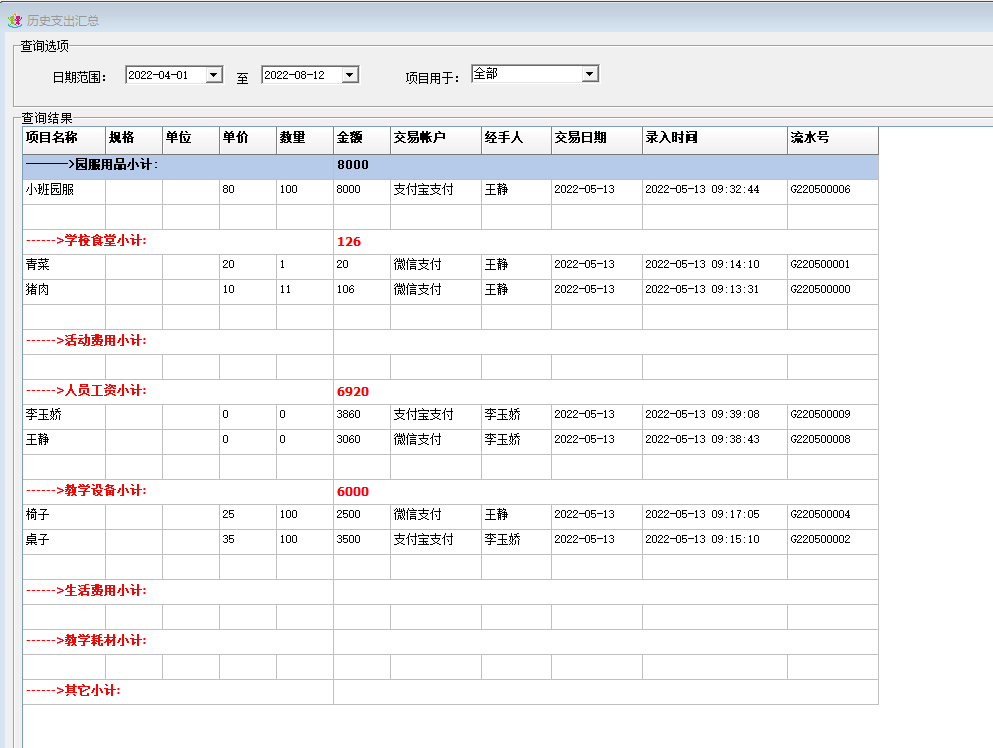Image resolution: width=993 pixels, height=748 pixels.
Task: Open the start date dropdown arrow
Action: tap(213, 75)
